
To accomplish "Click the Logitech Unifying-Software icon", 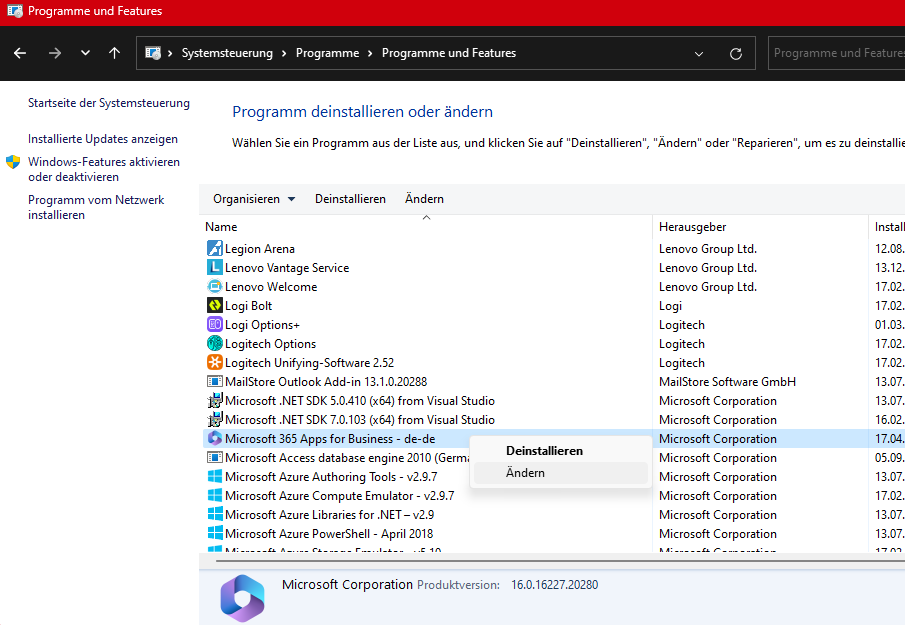I will (215, 363).
